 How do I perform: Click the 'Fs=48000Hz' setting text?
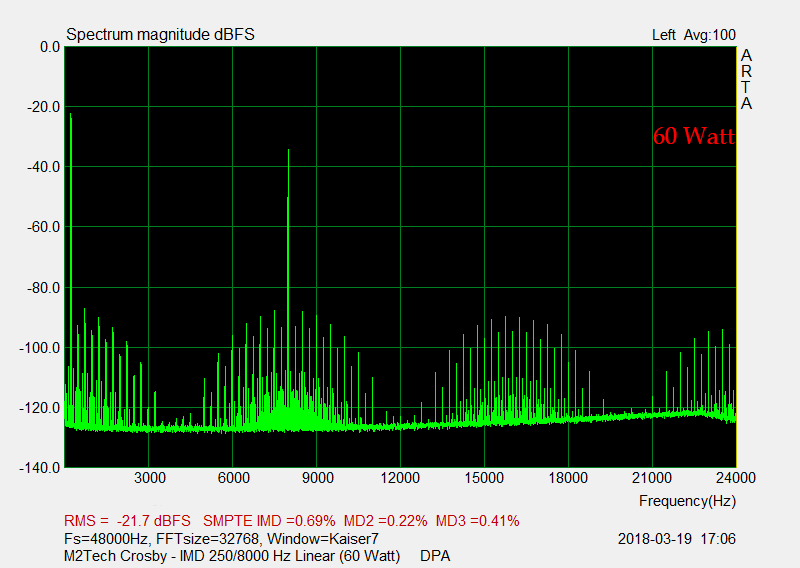pos(106,539)
